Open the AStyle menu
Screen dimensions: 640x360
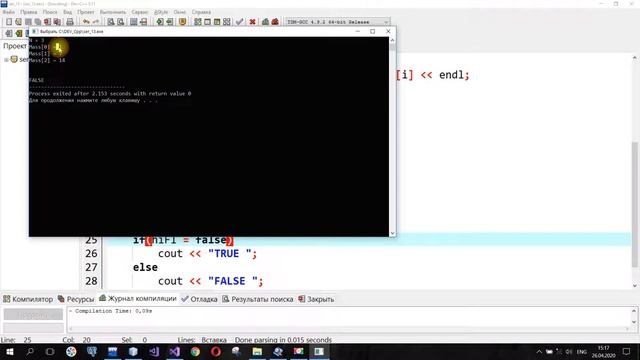pyautogui.click(x=161, y=12)
